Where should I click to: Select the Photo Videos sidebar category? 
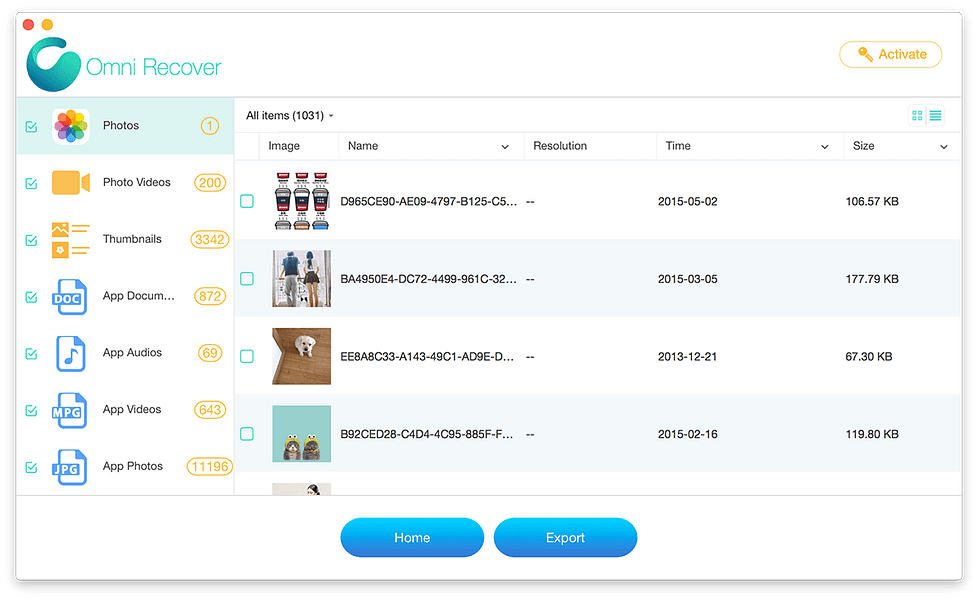point(125,183)
